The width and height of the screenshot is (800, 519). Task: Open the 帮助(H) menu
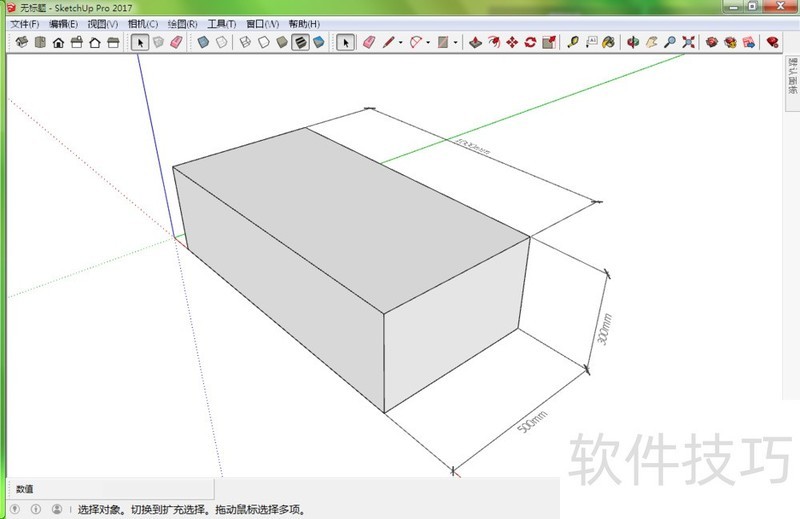click(x=304, y=24)
